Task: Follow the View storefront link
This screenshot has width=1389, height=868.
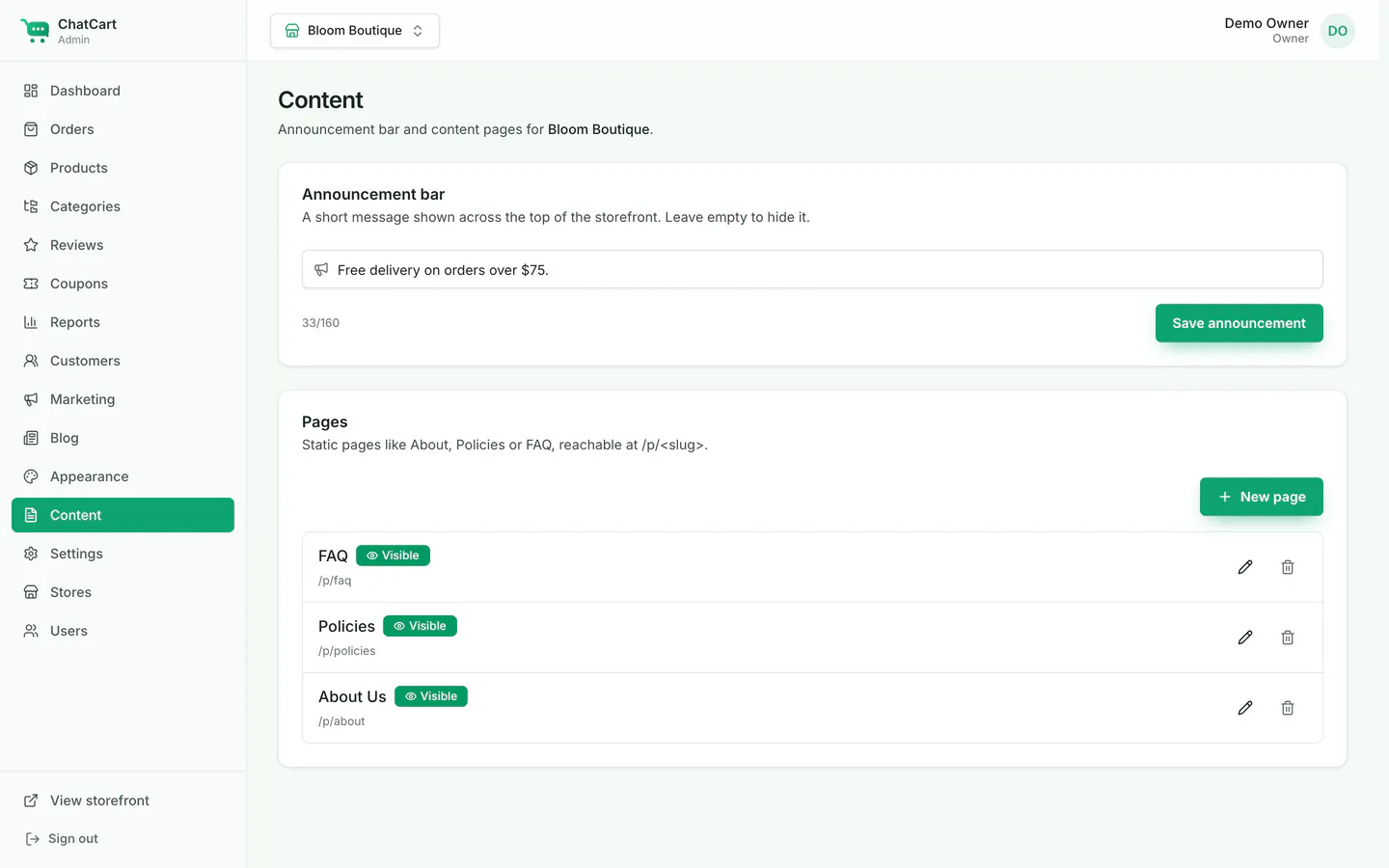Action: pyautogui.click(x=123, y=800)
